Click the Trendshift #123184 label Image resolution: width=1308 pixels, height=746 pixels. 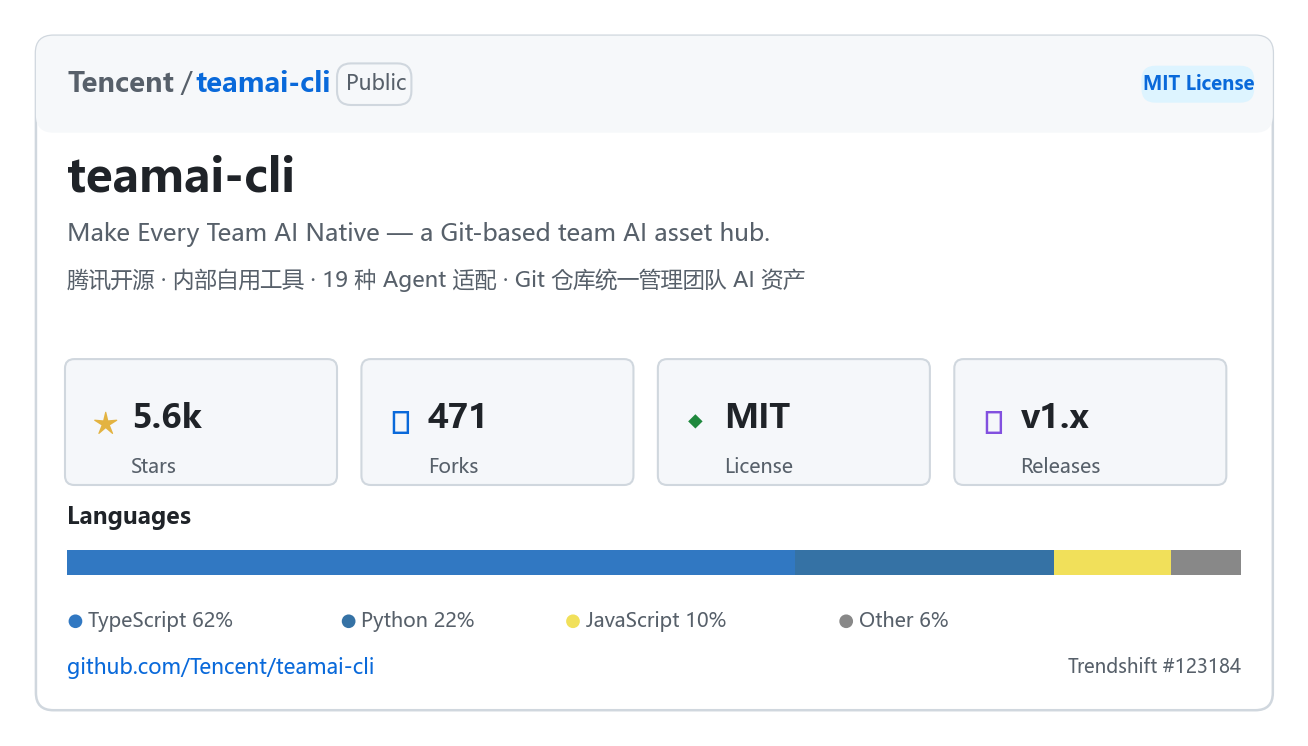1154,666
